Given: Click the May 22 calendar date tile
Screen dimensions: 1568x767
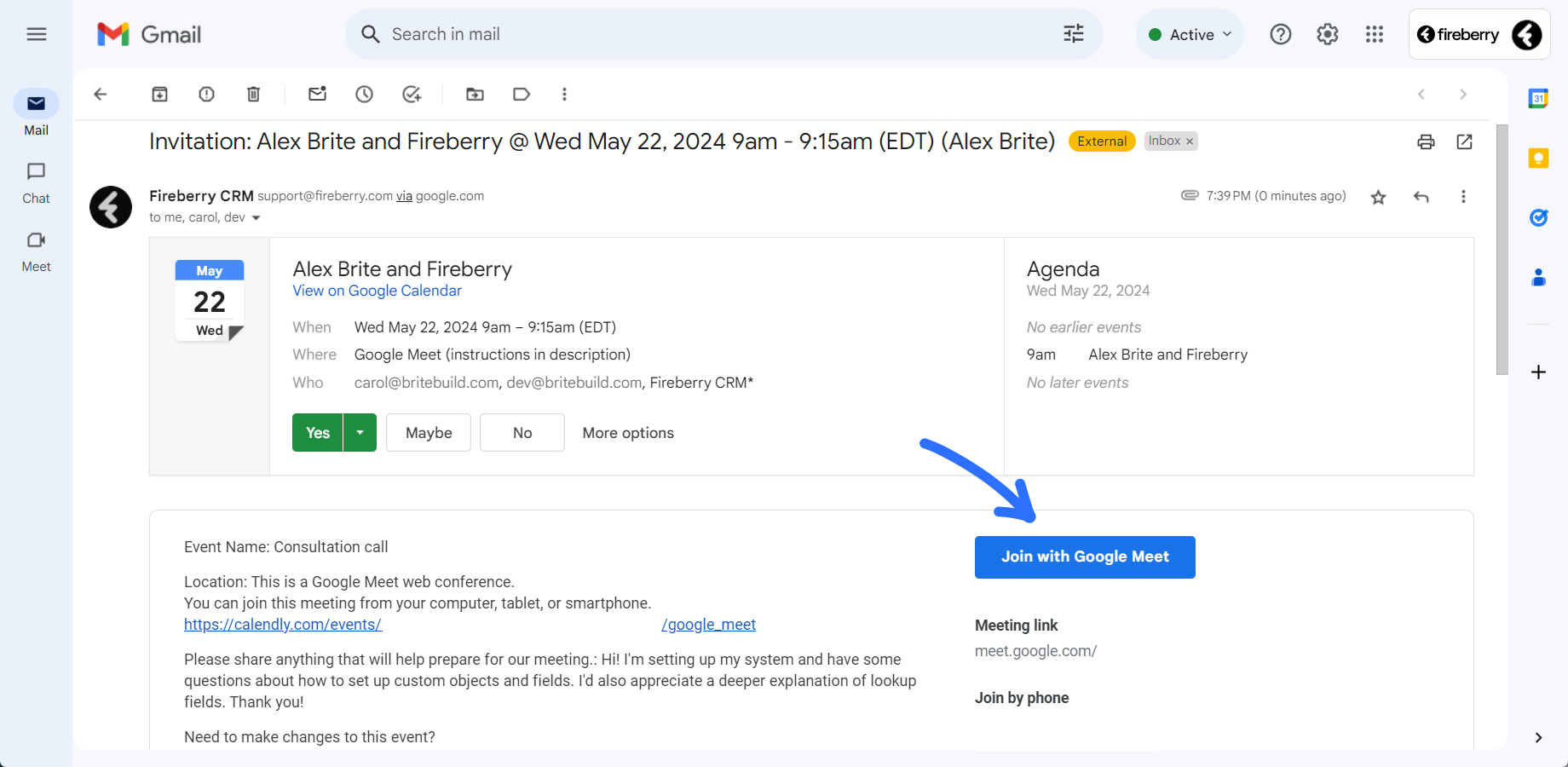Looking at the screenshot, I should point(210,301).
